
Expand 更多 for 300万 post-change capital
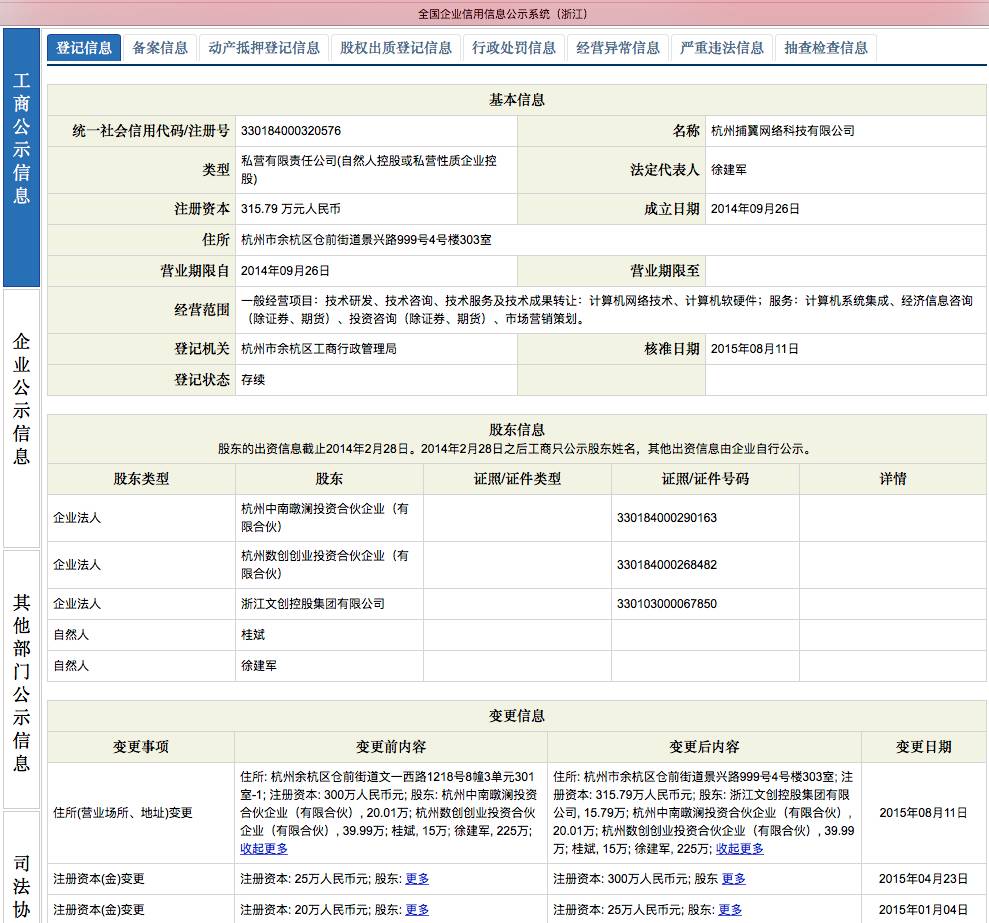734,879
